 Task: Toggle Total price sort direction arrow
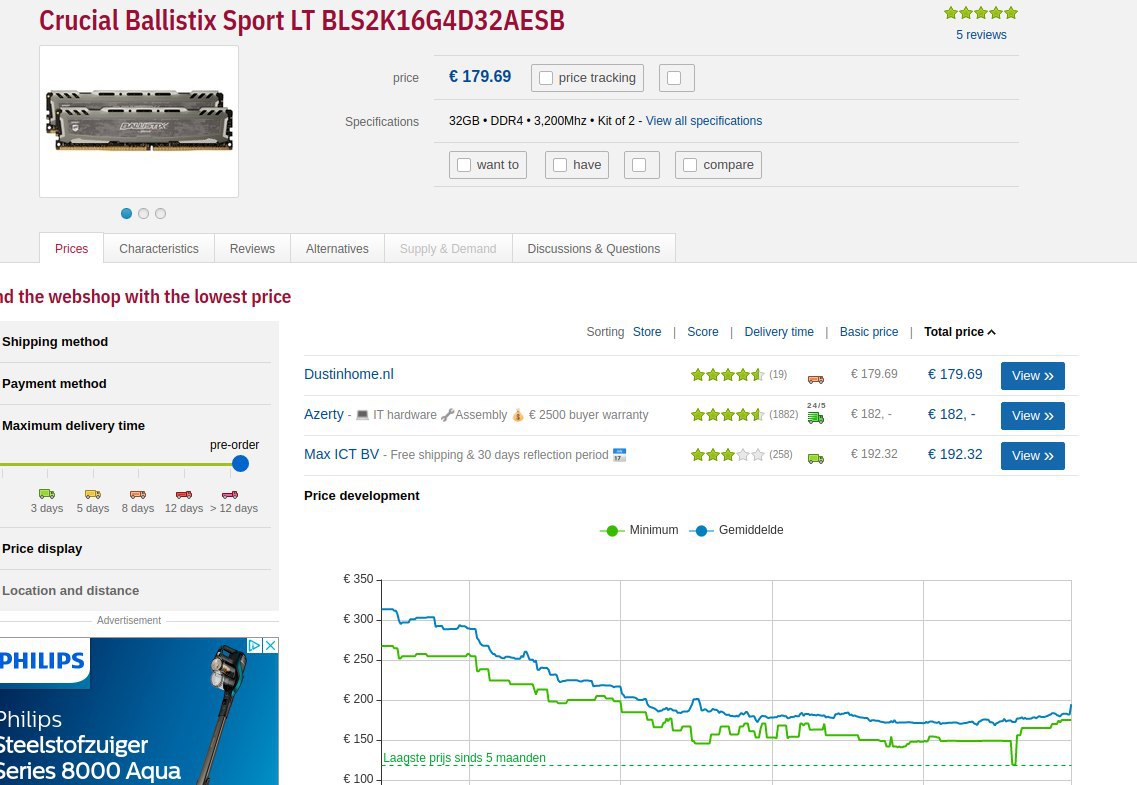coord(991,332)
